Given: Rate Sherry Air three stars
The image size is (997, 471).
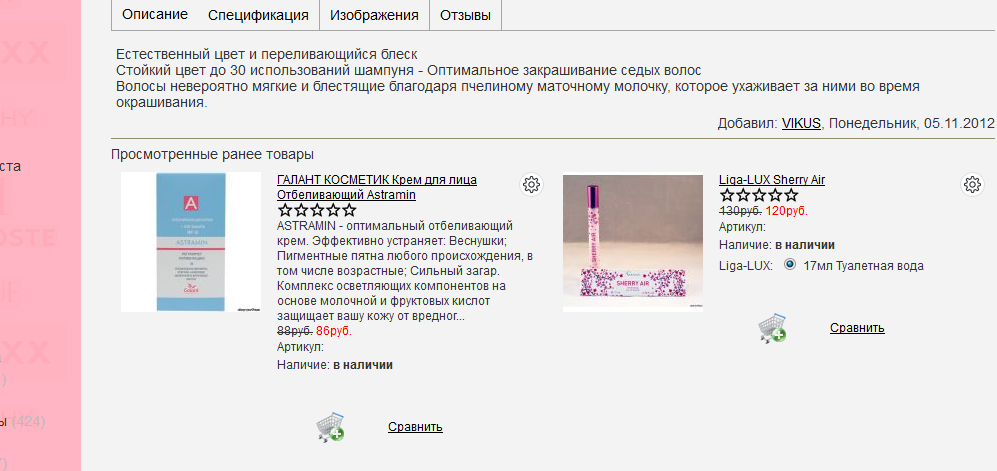Looking at the screenshot, I should click(759, 196).
